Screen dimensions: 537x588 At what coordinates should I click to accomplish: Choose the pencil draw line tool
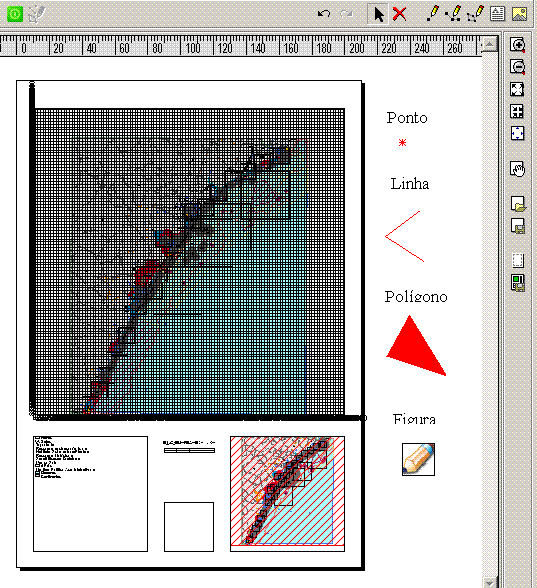(x=454, y=14)
